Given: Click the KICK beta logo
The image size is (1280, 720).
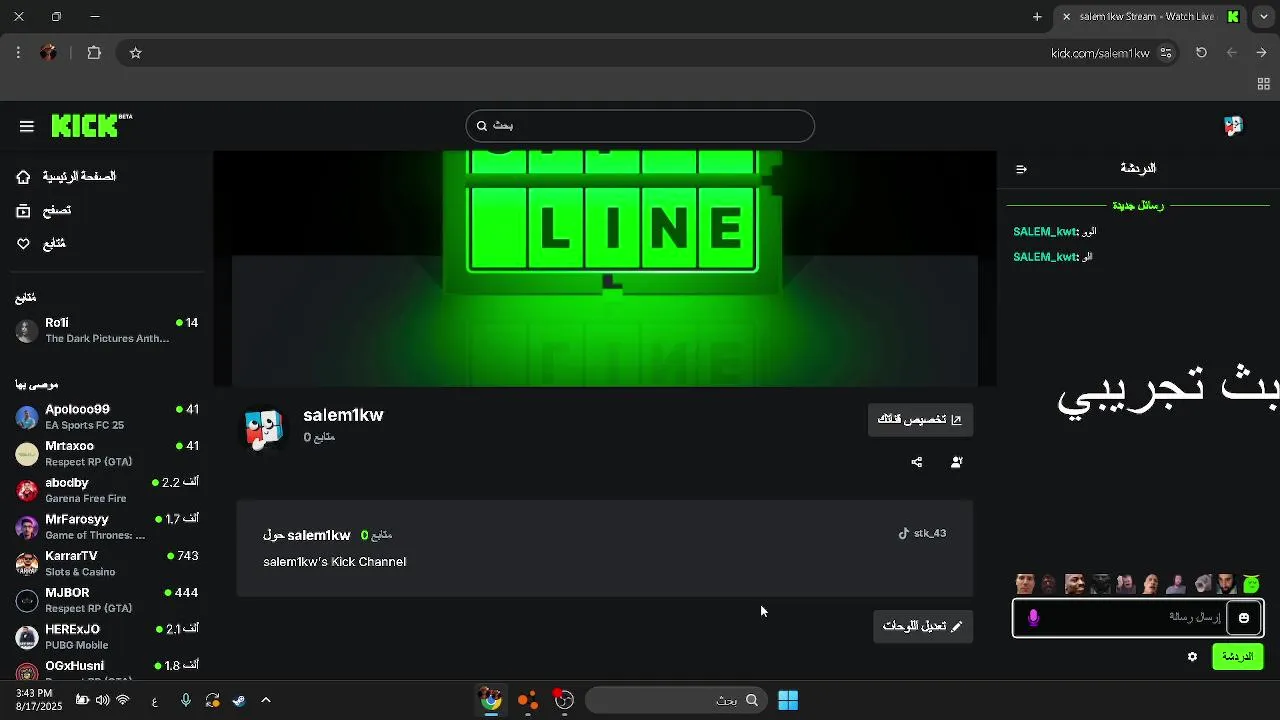Looking at the screenshot, I should pyautogui.click(x=91, y=125).
